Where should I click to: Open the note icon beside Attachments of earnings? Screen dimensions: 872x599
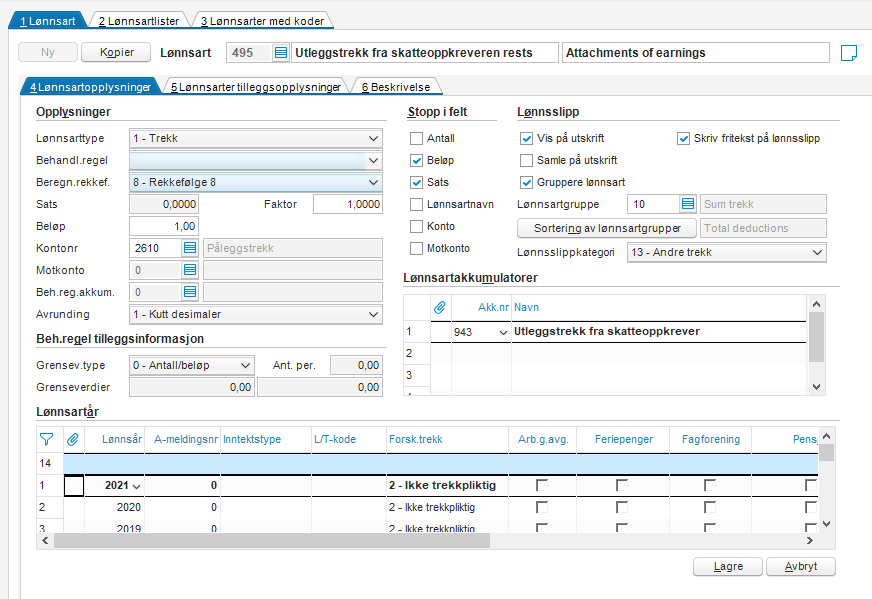tap(849, 53)
